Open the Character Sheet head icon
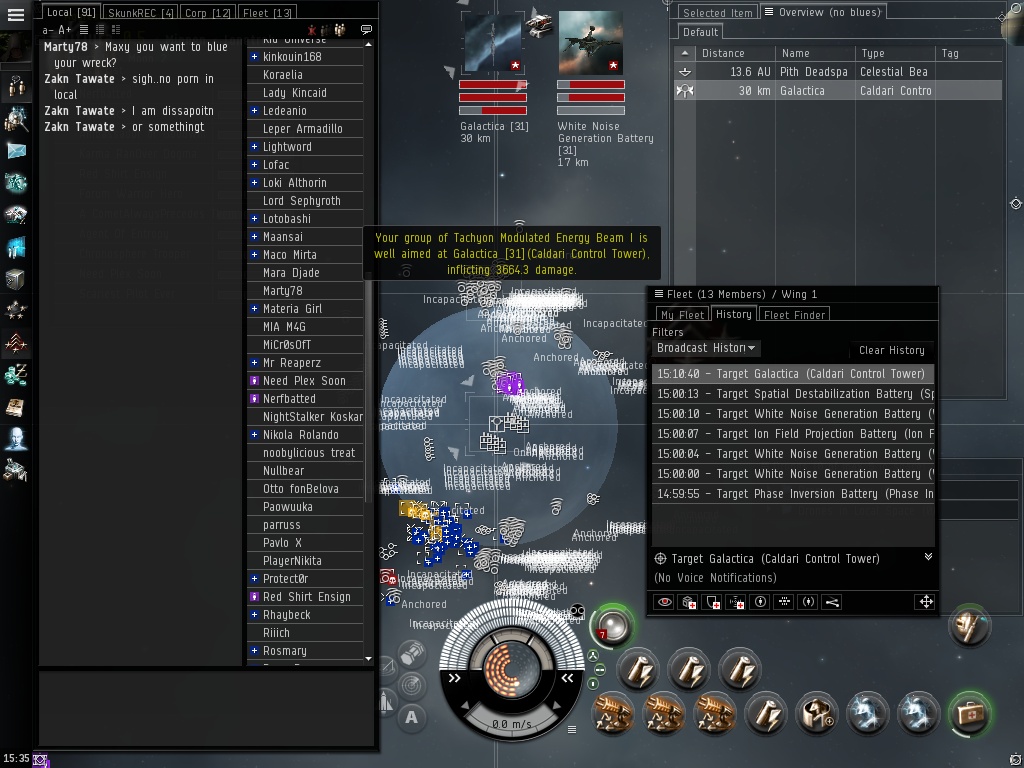Viewport: 1024px width, 768px height. [x=16, y=440]
